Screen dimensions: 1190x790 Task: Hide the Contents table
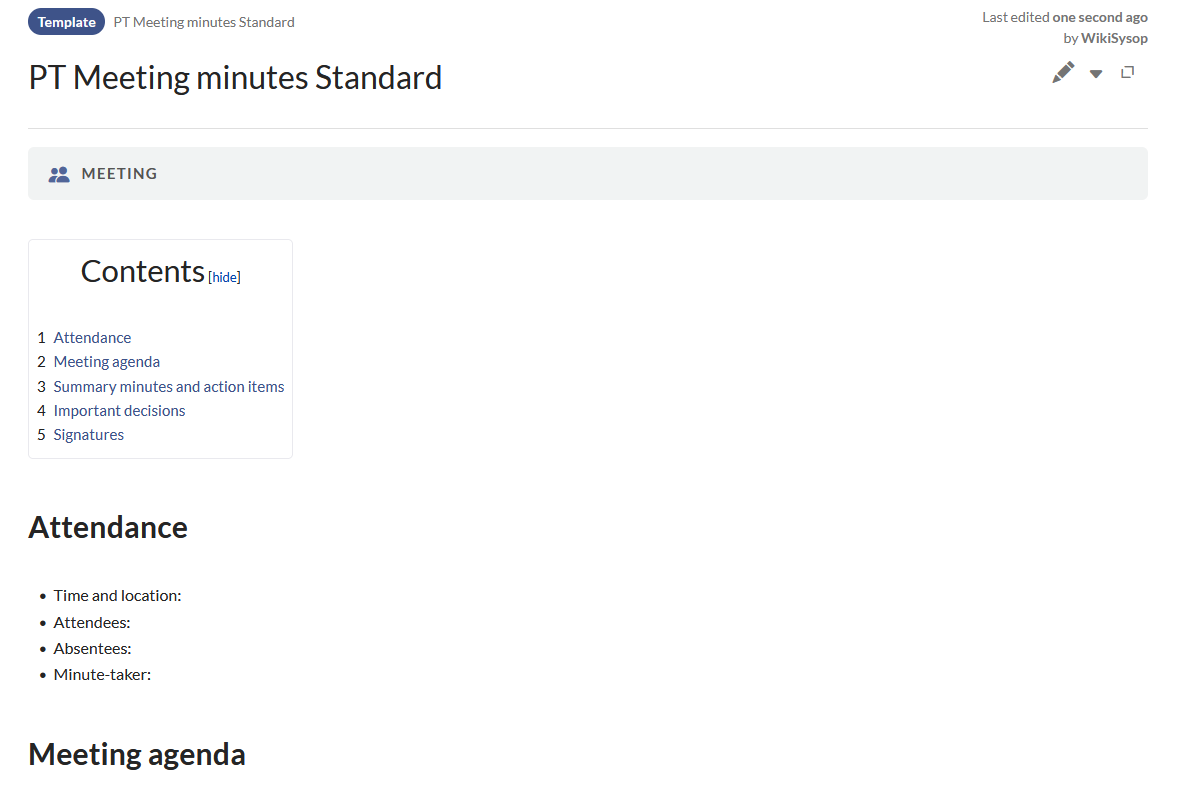(225, 277)
